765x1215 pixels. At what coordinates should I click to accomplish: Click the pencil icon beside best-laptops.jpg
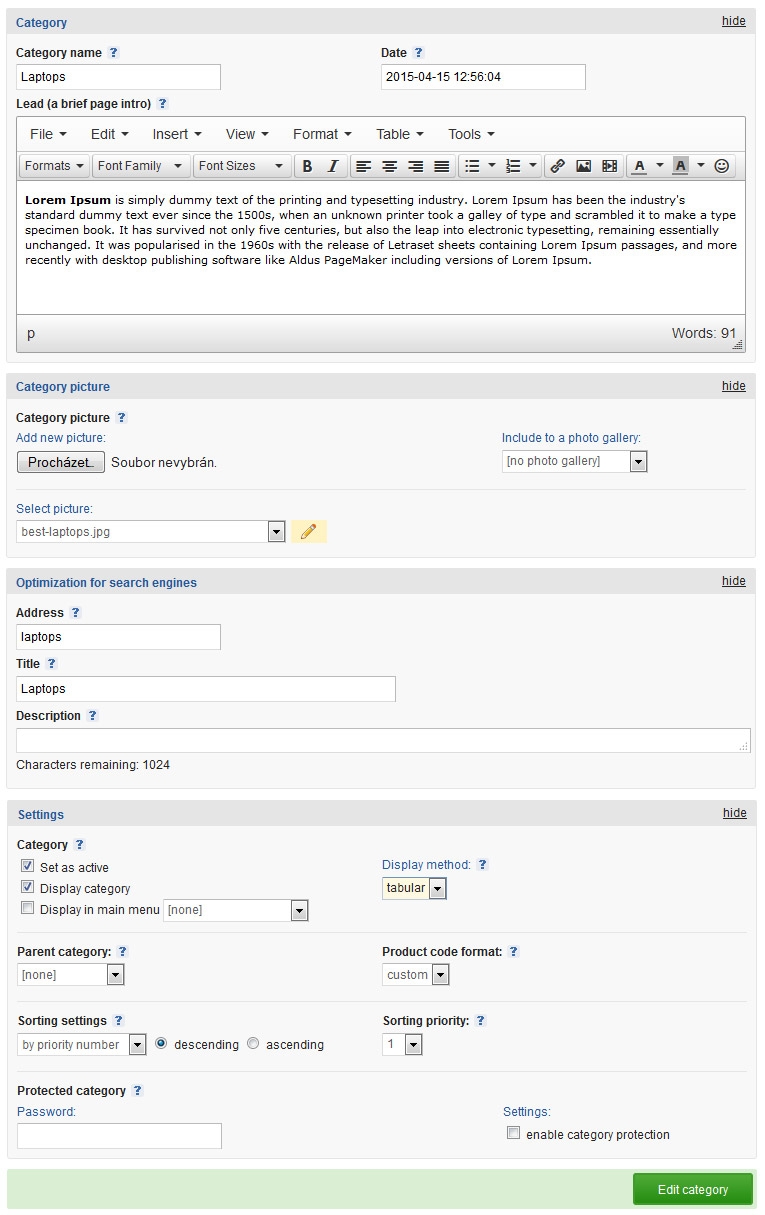pyautogui.click(x=308, y=532)
